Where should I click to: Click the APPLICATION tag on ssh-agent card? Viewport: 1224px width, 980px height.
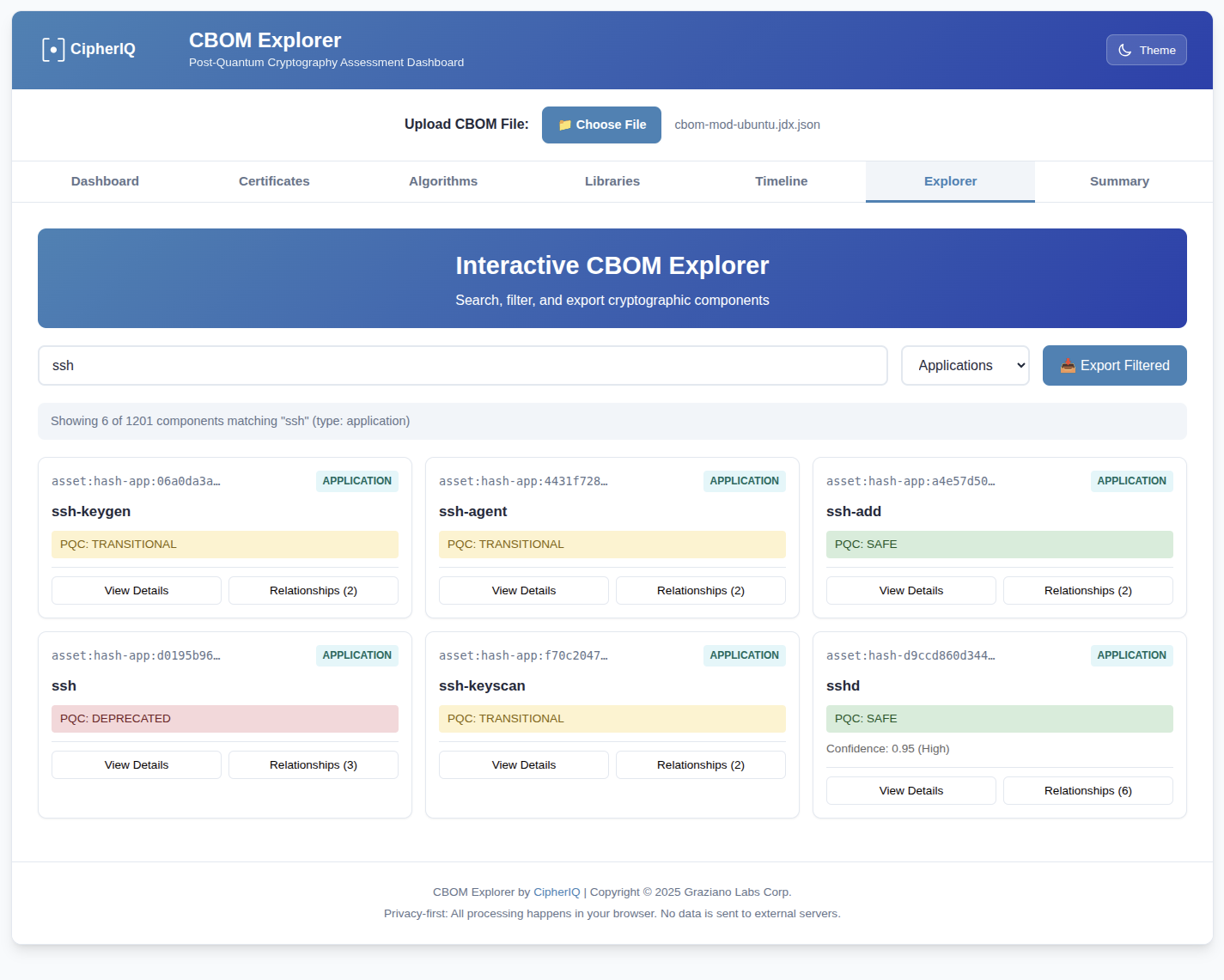pyautogui.click(x=744, y=481)
